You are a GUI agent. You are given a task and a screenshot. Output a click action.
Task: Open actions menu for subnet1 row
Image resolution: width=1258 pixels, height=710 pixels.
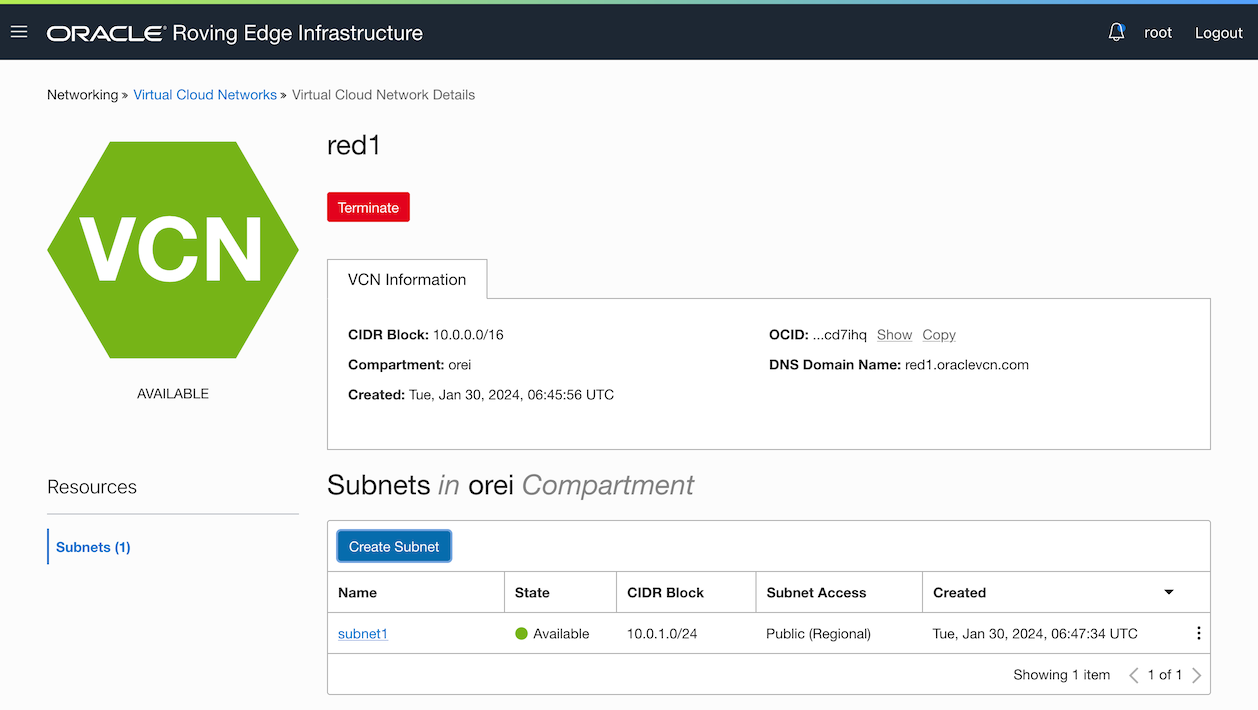[1198, 633]
